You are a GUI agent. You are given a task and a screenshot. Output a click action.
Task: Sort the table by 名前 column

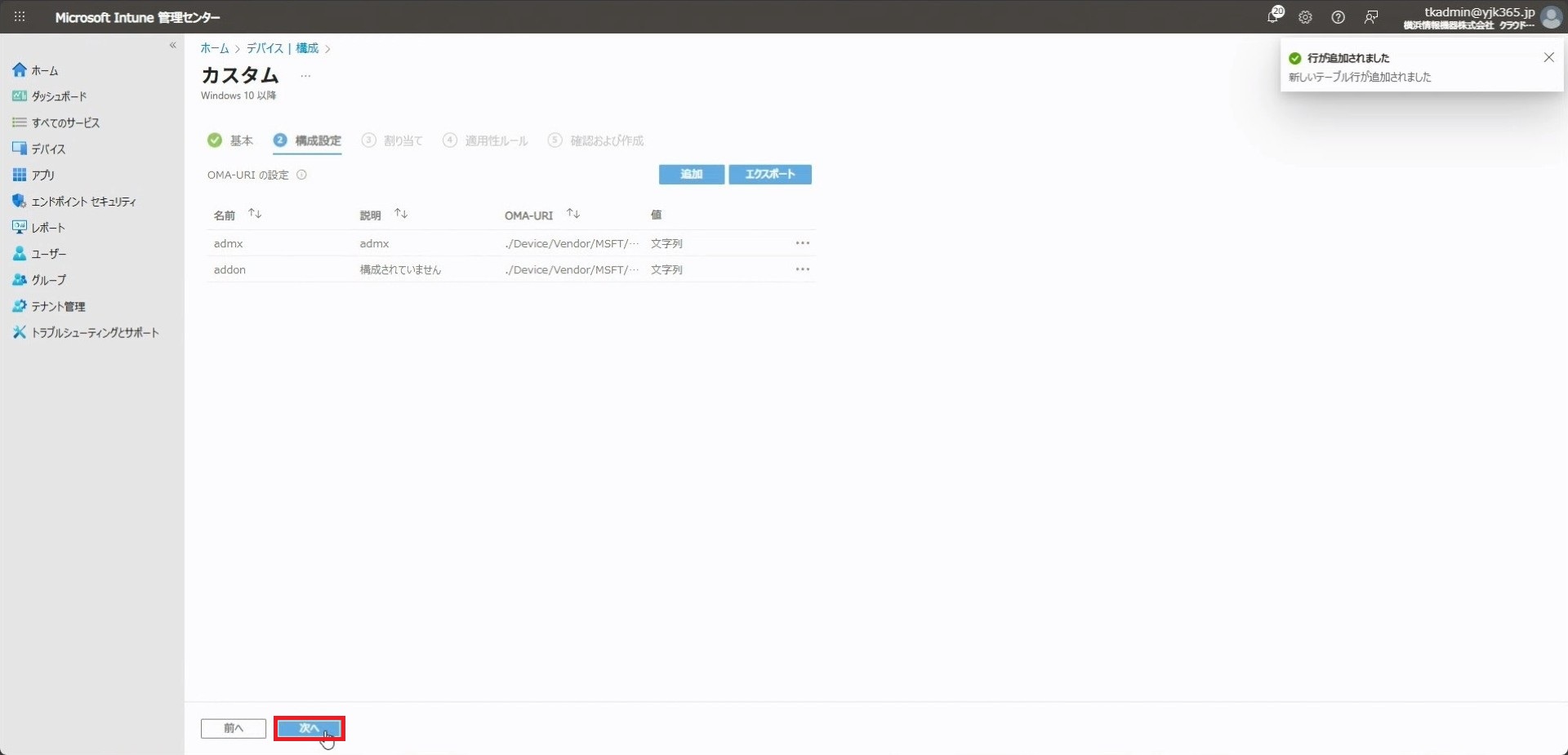pyautogui.click(x=255, y=214)
